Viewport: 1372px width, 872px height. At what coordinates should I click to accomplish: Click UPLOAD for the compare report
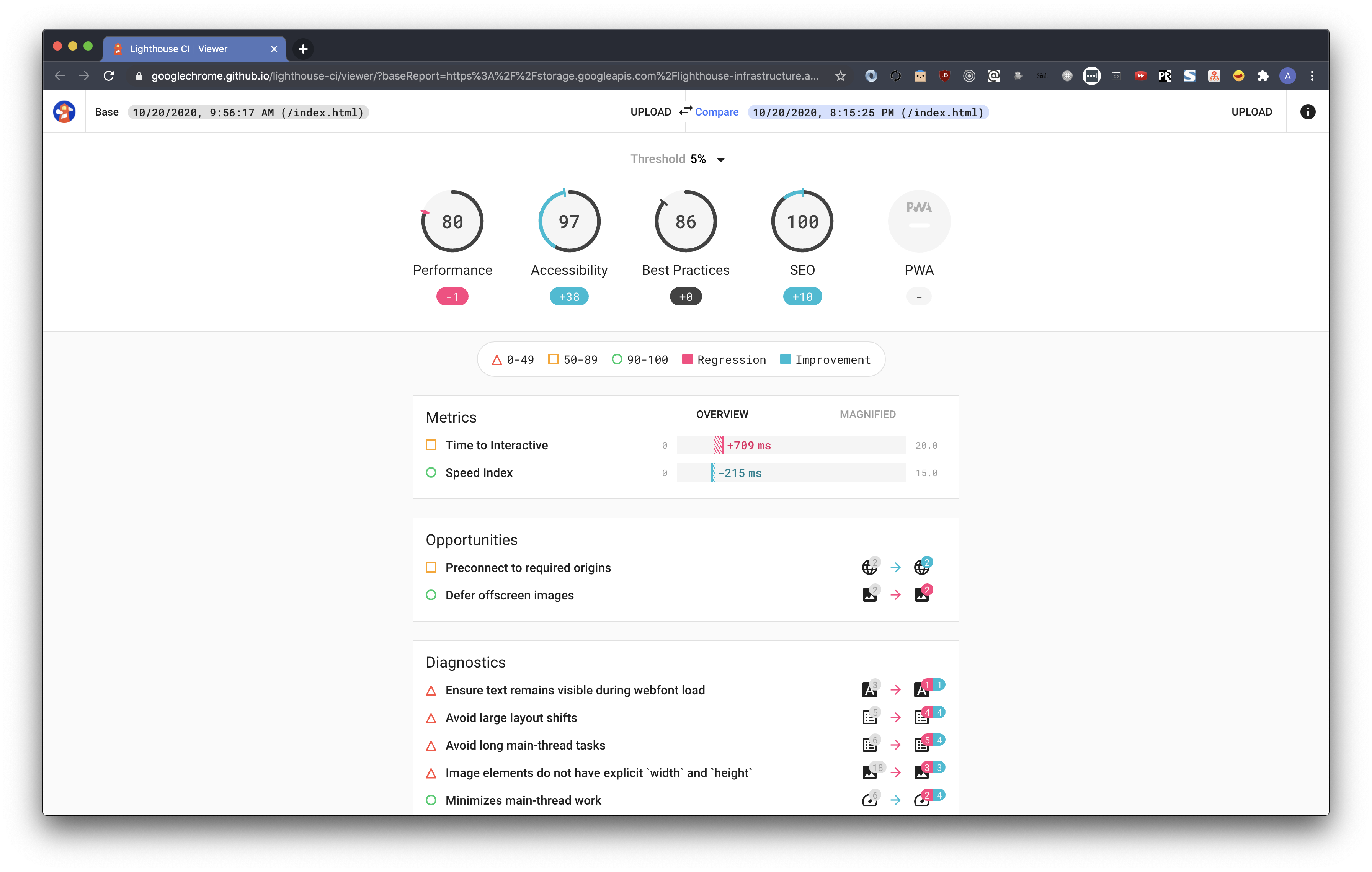tap(1251, 112)
